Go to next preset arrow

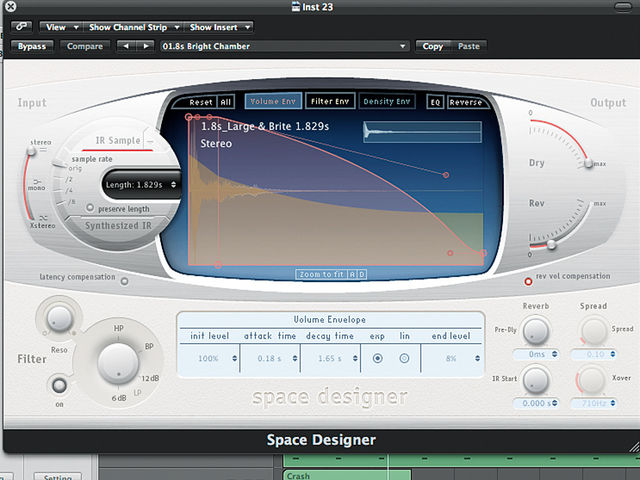coord(145,46)
